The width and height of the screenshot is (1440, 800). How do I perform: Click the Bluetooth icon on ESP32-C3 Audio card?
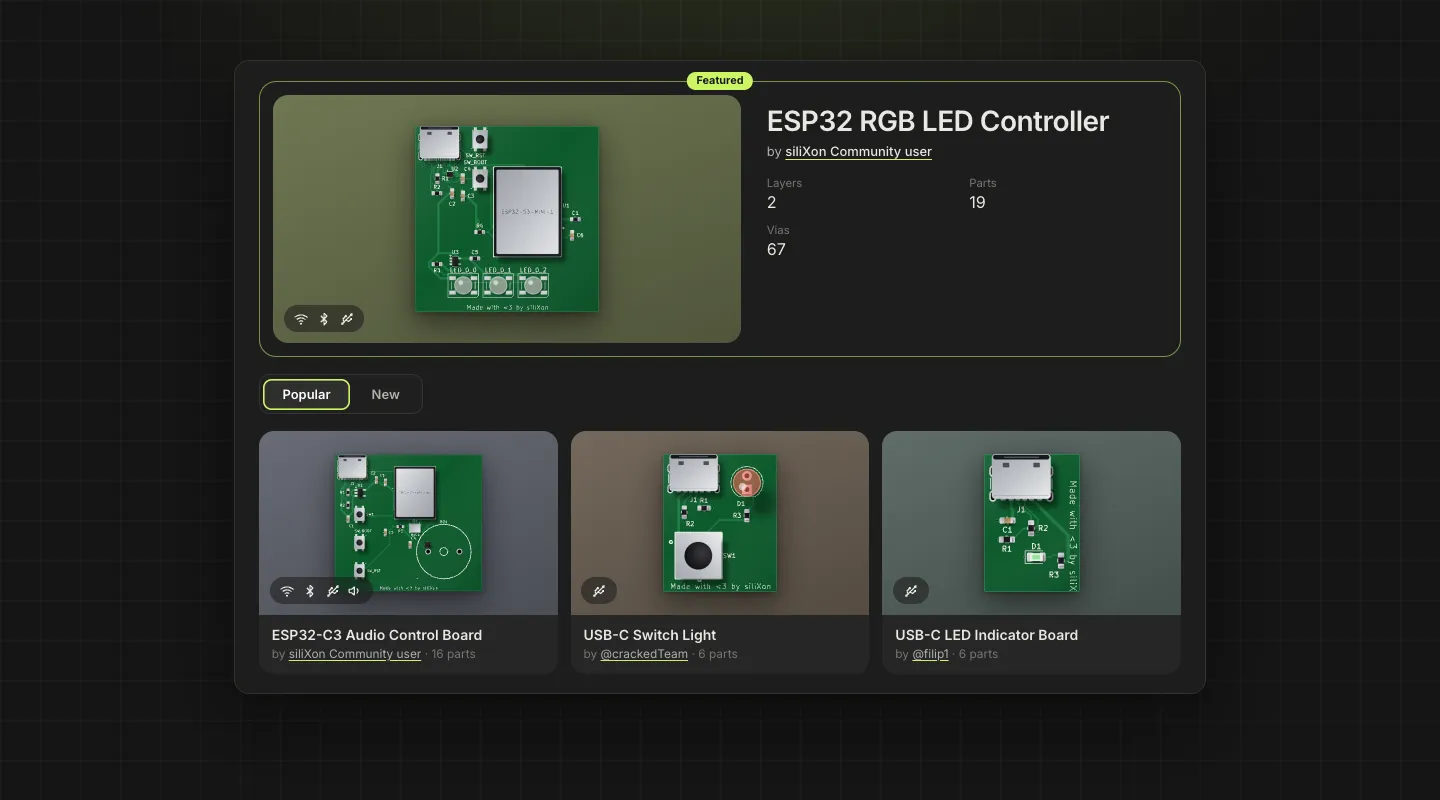310,591
